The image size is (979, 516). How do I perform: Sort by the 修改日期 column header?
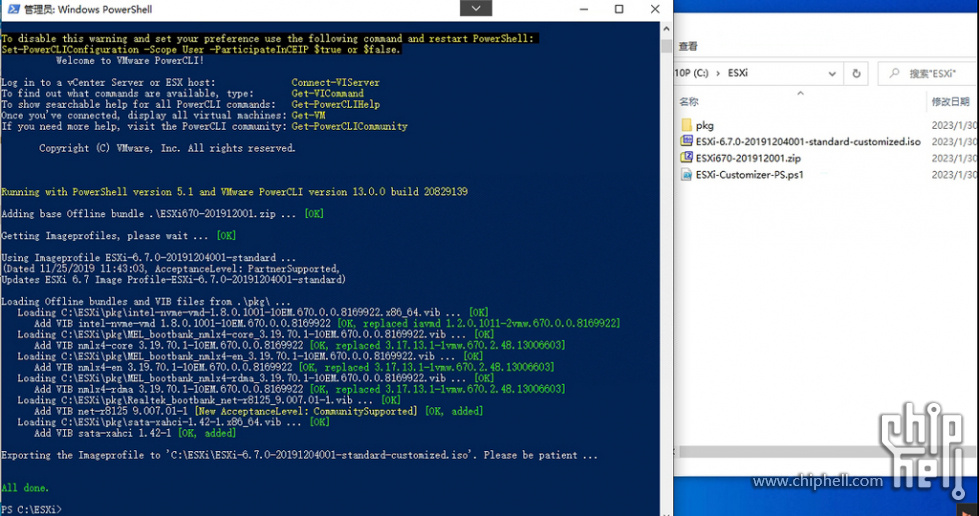click(950, 101)
